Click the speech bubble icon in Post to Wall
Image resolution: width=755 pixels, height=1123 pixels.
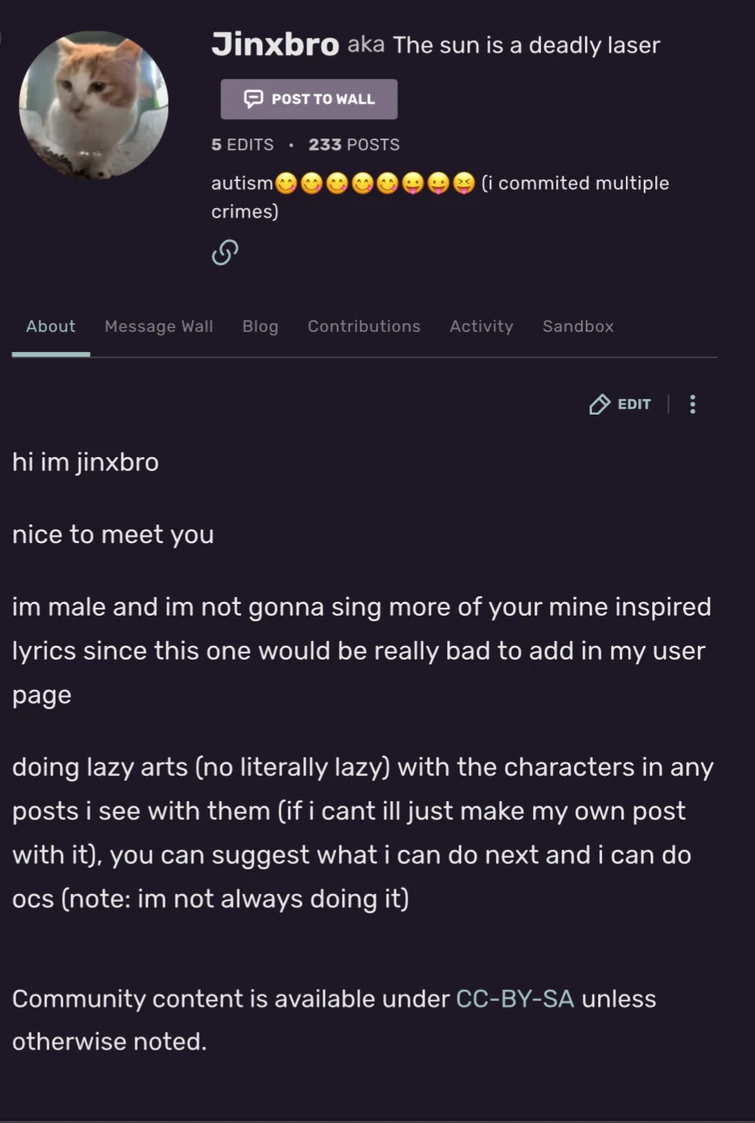[254, 99]
